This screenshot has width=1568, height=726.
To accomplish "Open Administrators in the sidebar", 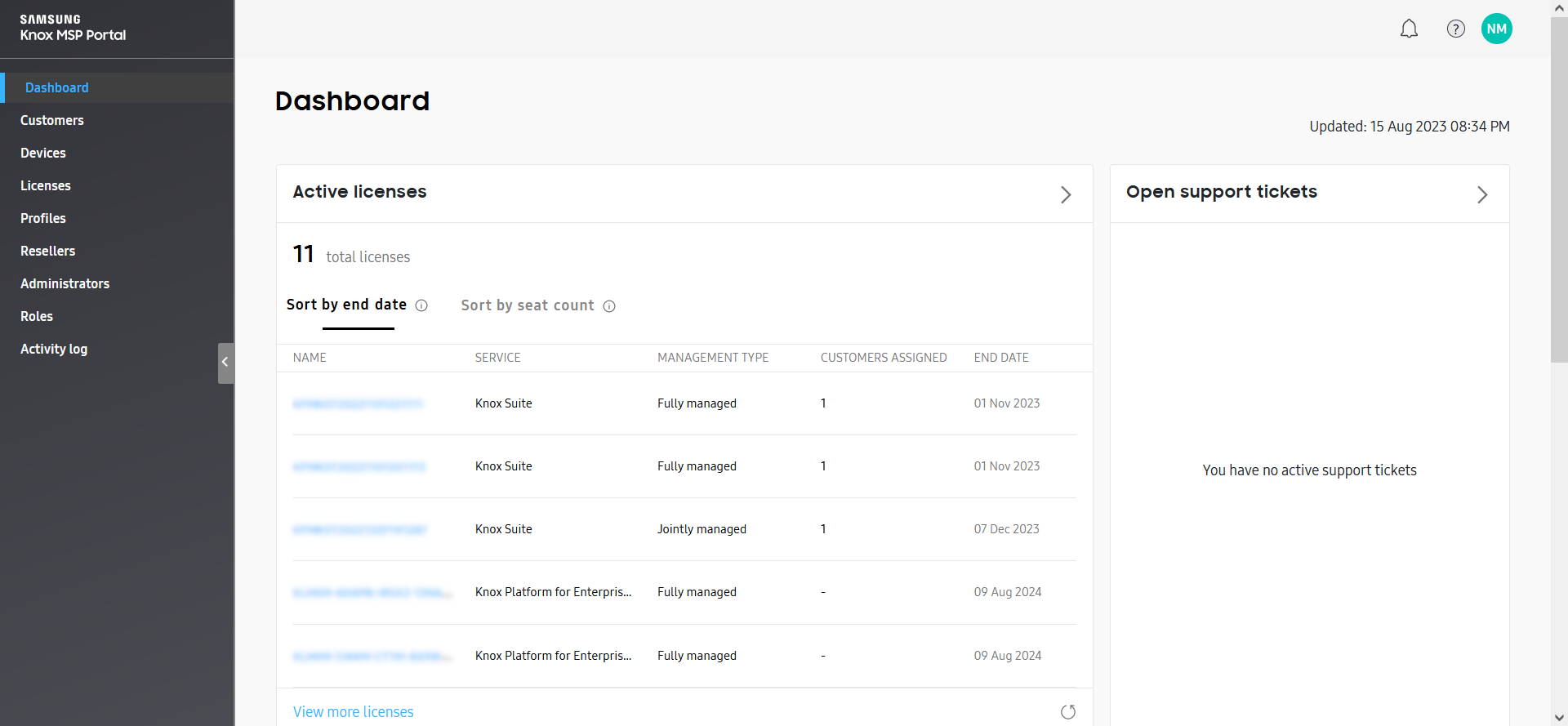I will point(65,283).
